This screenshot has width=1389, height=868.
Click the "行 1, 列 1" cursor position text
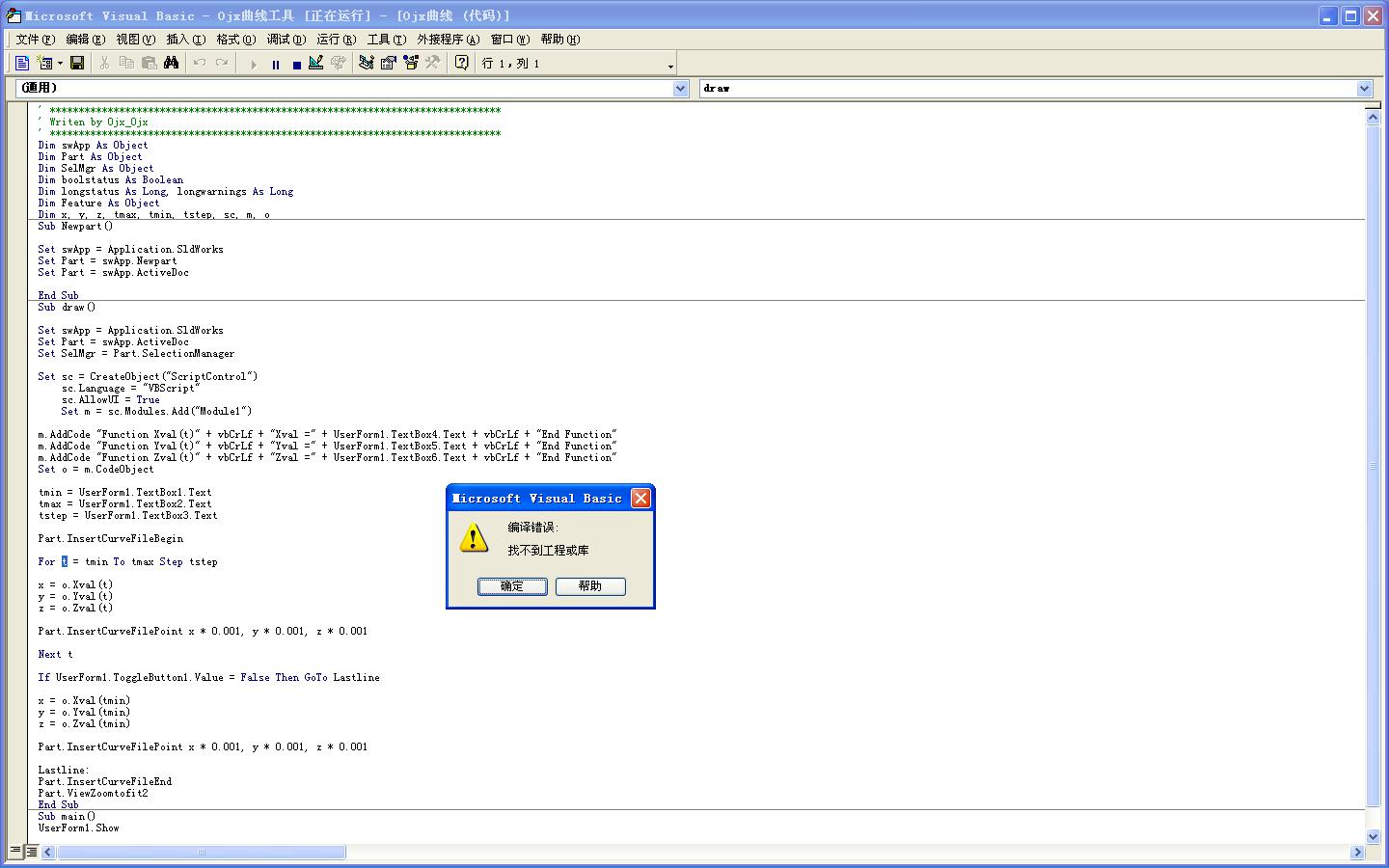point(510,64)
